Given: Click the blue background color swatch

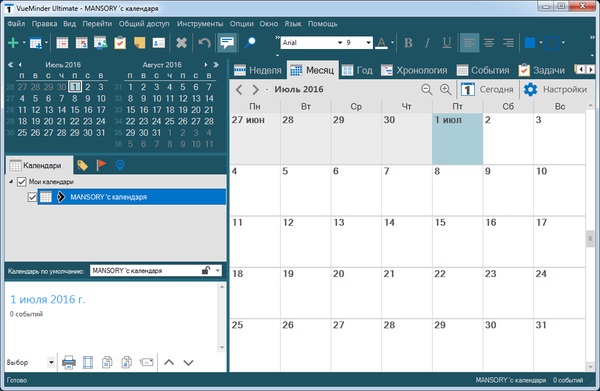Looking at the screenshot, I should [x=530, y=42].
